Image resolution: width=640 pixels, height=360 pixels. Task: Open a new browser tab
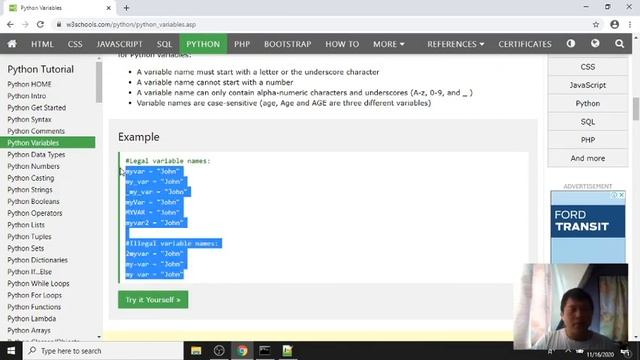[126, 8]
